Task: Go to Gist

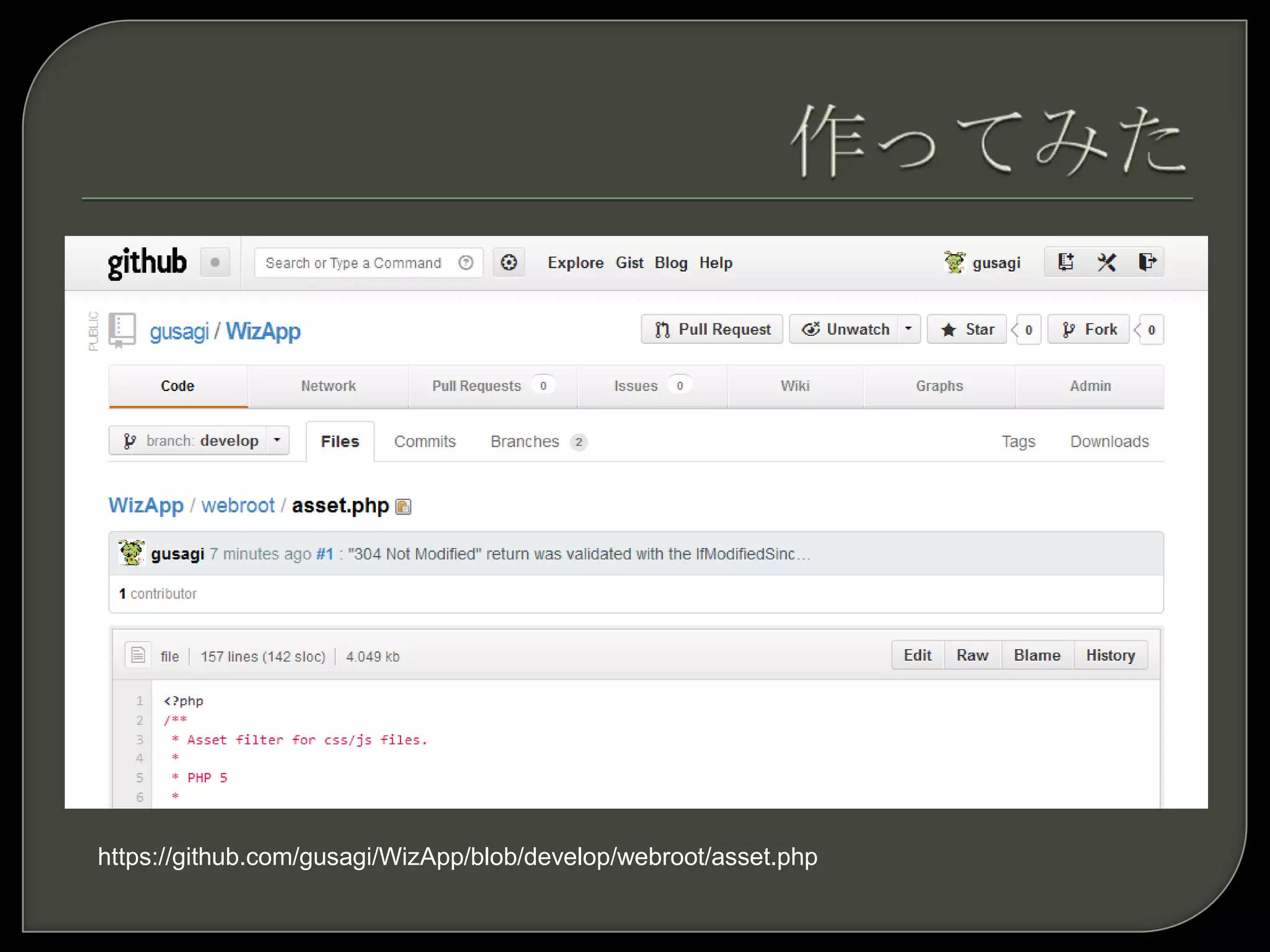Action: click(629, 263)
